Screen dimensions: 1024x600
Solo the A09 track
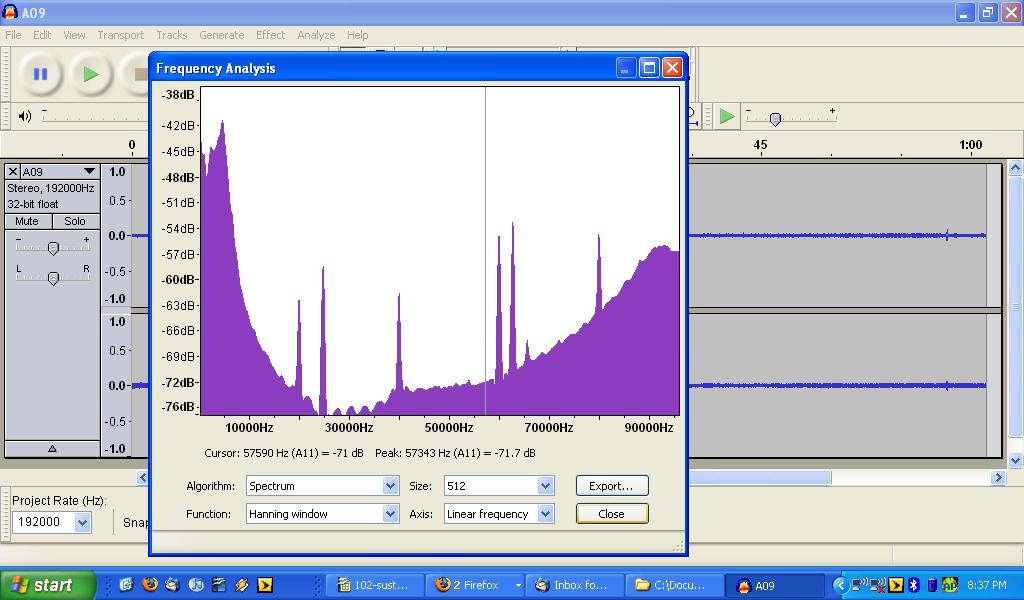click(x=75, y=221)
